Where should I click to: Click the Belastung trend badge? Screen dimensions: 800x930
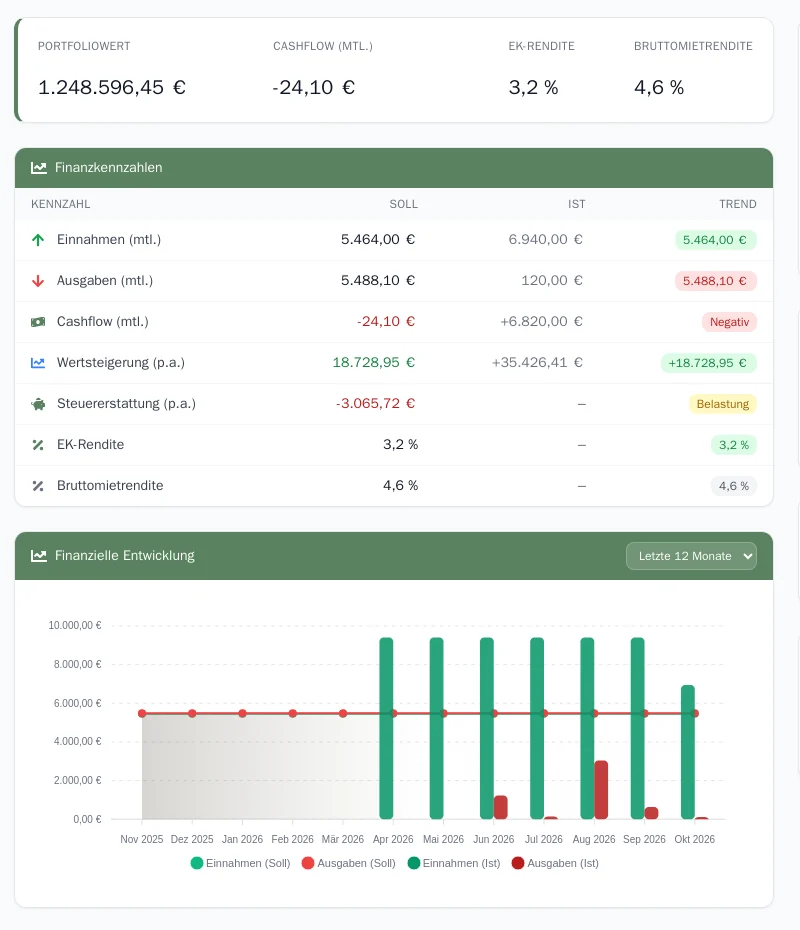pyautogui.click(x=722, y=404)
